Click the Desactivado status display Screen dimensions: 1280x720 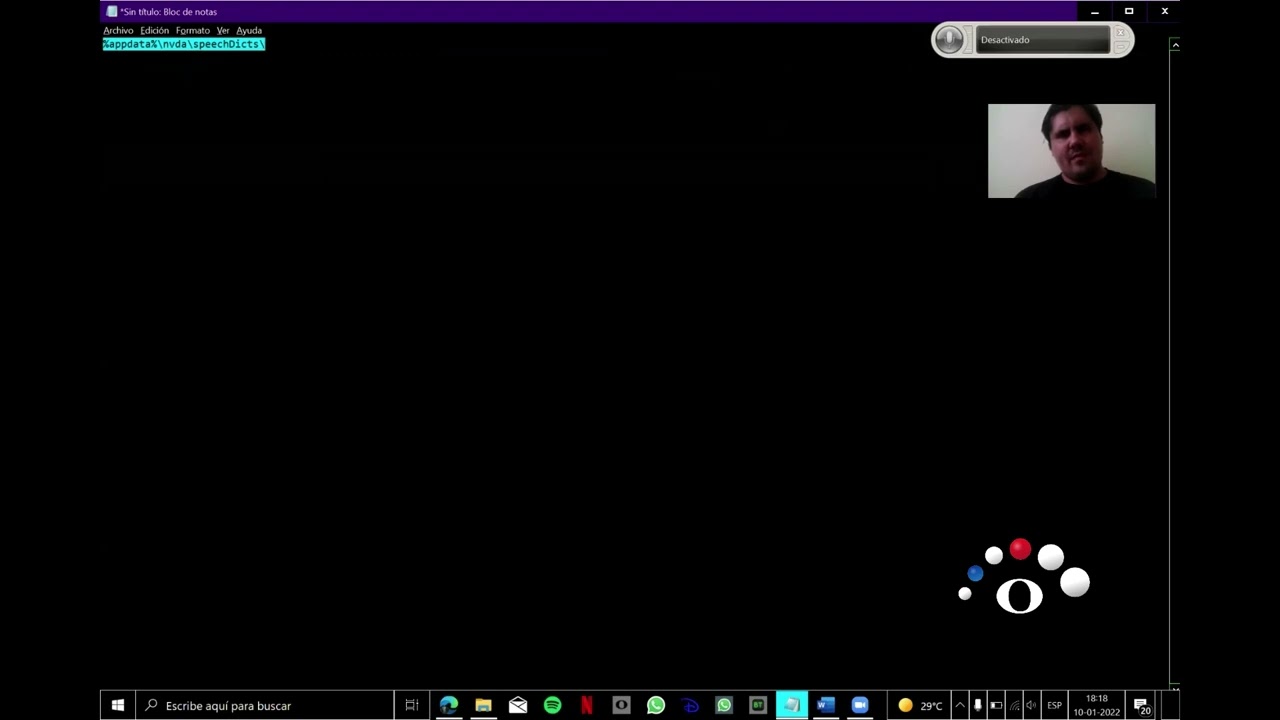click(x=1043, y=40)
